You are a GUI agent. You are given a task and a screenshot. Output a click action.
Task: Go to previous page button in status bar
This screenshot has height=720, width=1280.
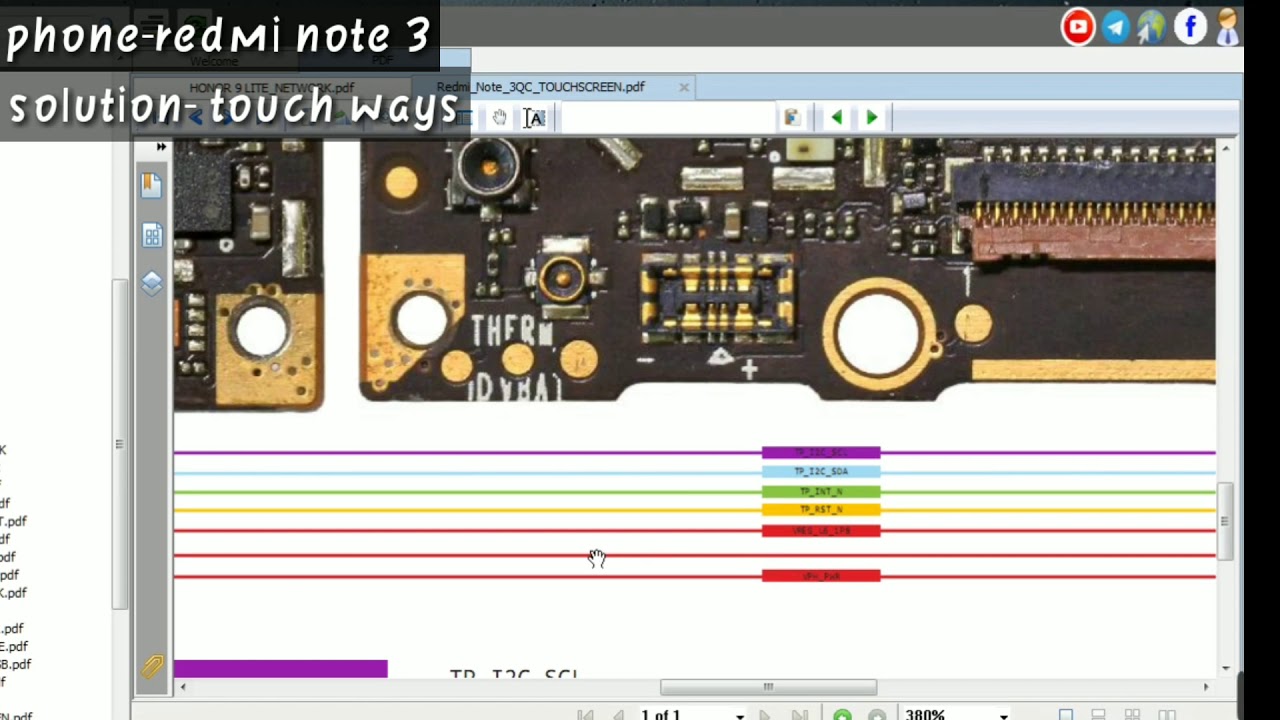[618, 715]
